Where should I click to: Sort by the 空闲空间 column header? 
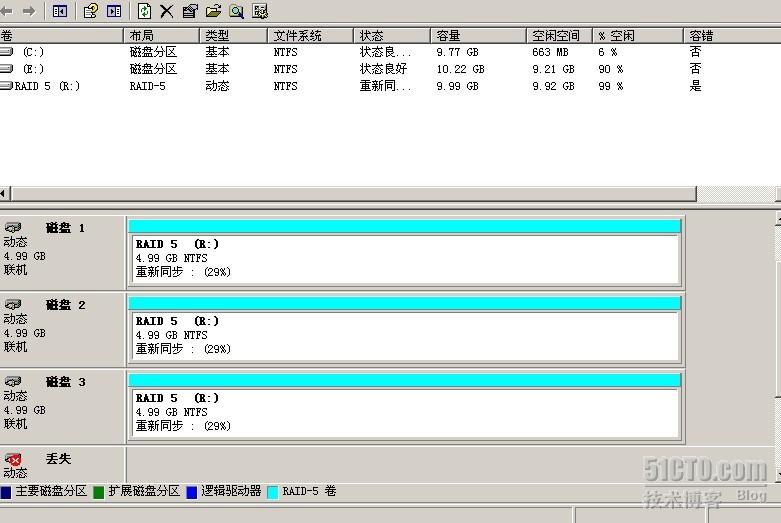point(559,36)
